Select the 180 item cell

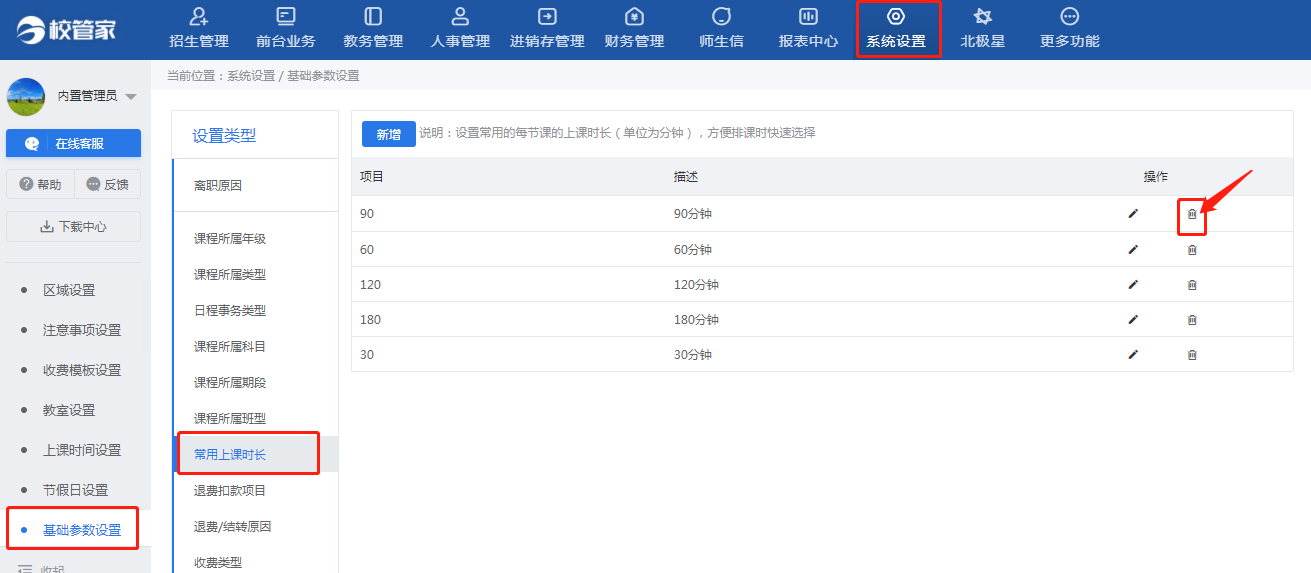(x=370, y=320)
